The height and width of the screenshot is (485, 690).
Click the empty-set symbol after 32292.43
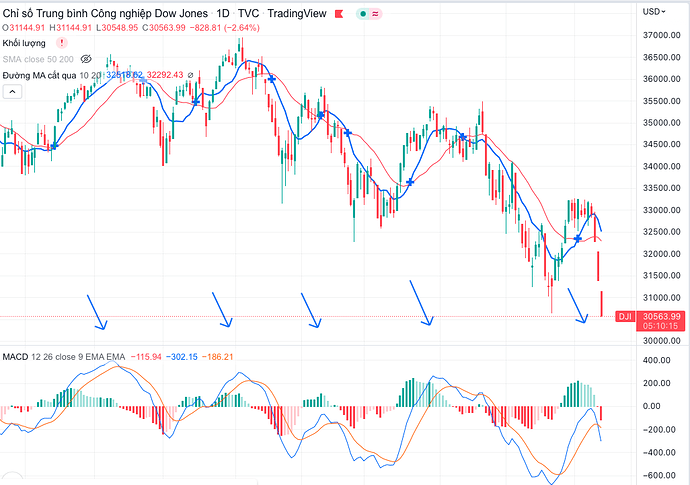point(191,75)
